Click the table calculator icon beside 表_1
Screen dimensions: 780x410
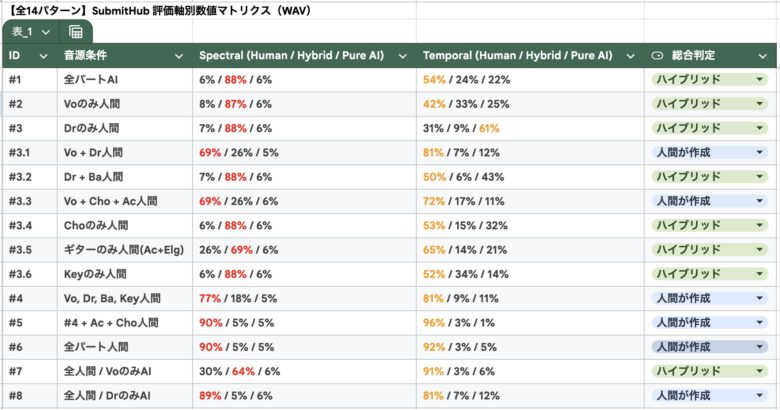click(76, 32)
